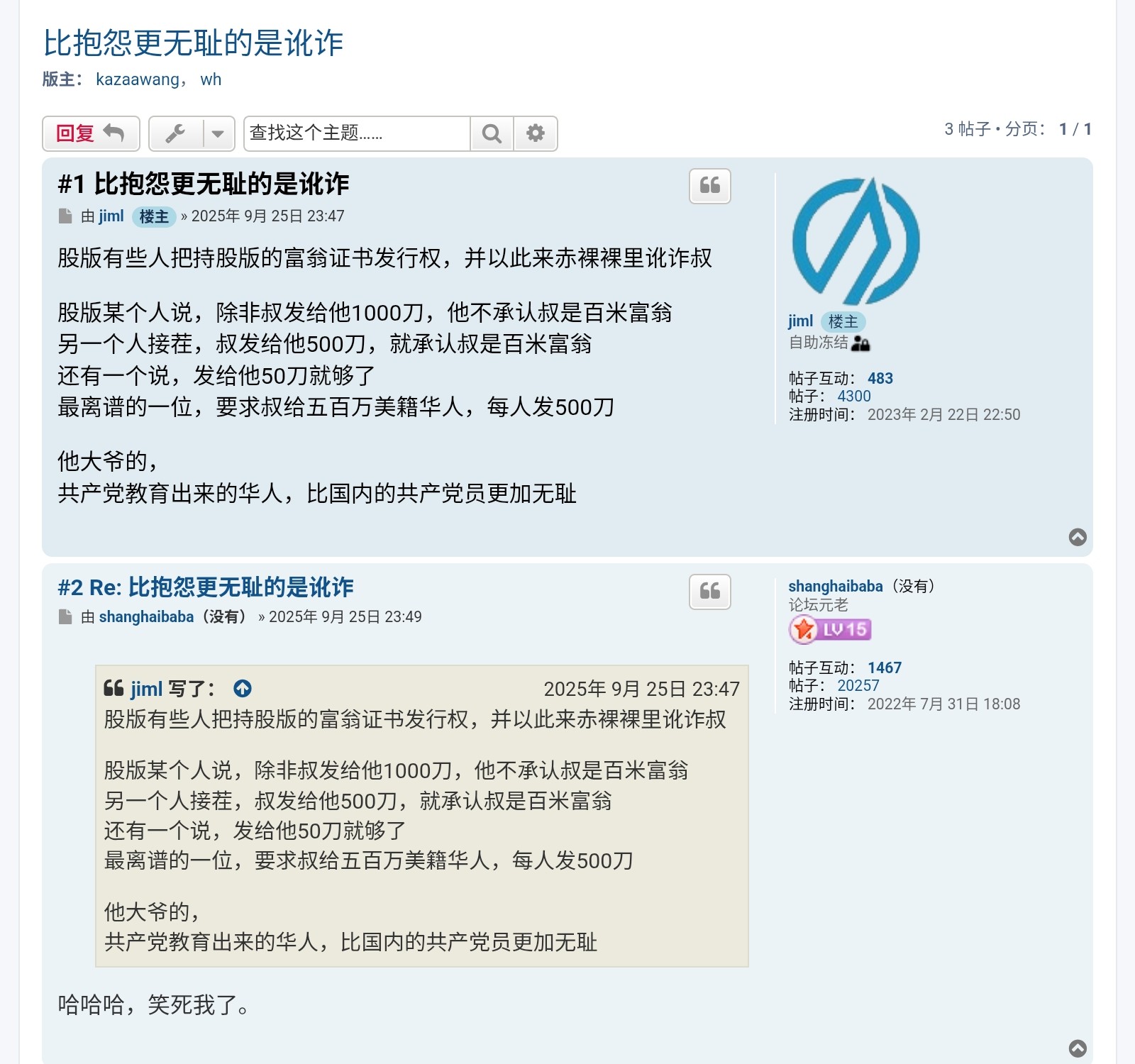Click inside the 查找这个主题 search field
Viewport: 1135px width, 1064px height.
(x=357, y=133)
